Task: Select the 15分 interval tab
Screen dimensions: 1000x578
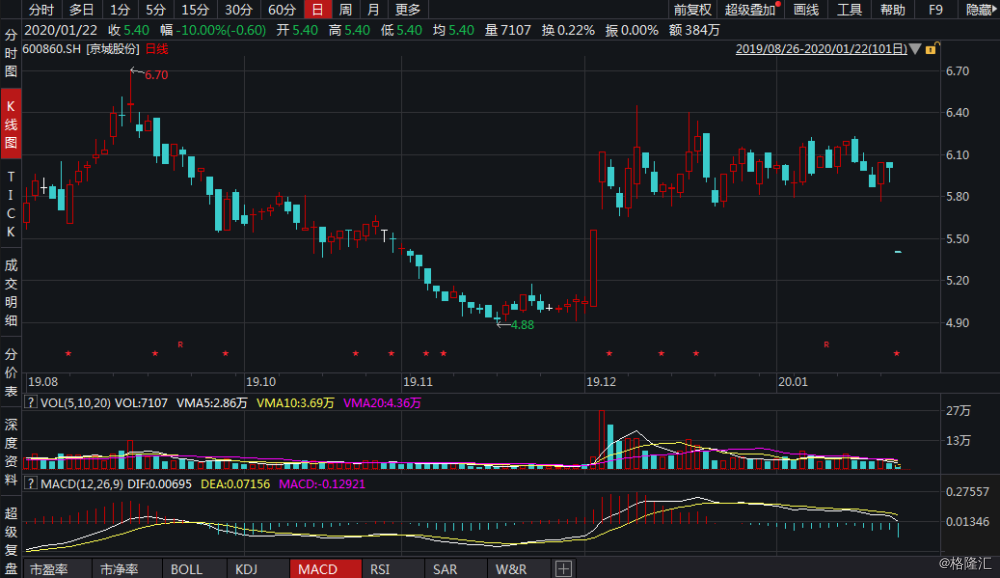Action: (x=195, y=10)
